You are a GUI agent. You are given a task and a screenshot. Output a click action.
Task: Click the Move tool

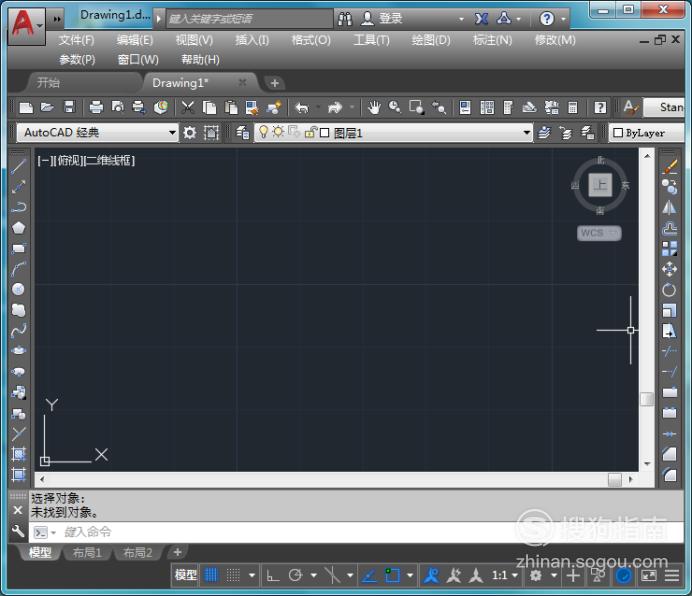coord(669,269)
